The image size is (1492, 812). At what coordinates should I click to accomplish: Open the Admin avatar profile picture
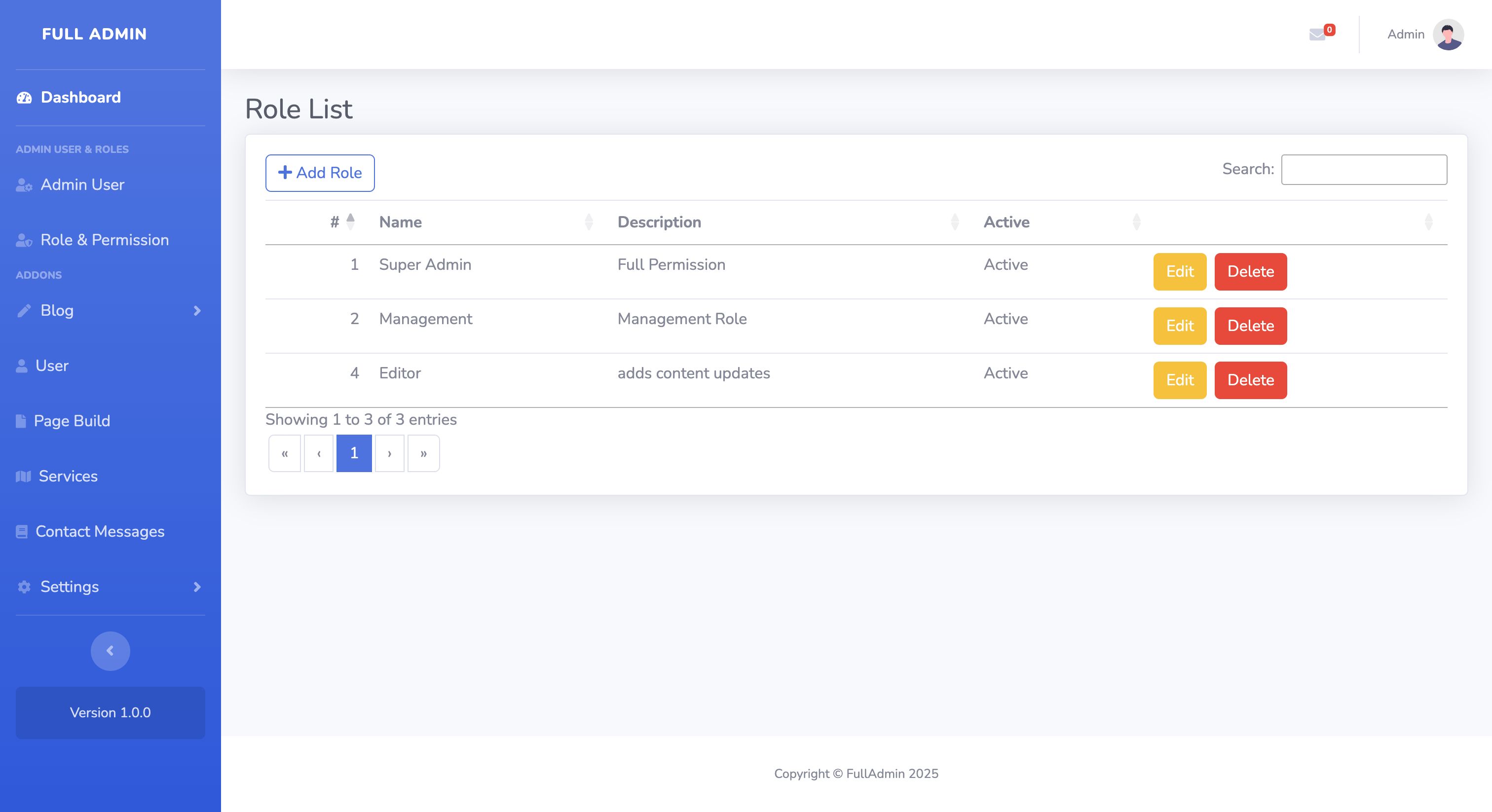(1448, 35)
